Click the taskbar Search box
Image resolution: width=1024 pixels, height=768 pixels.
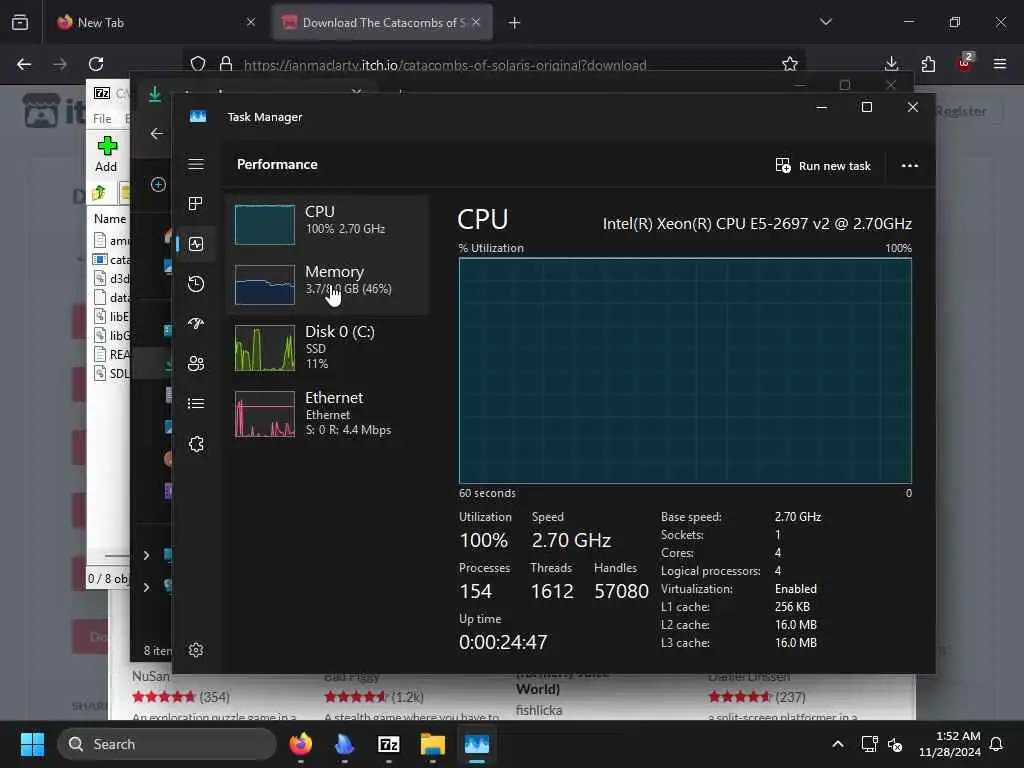coord(167,744)
